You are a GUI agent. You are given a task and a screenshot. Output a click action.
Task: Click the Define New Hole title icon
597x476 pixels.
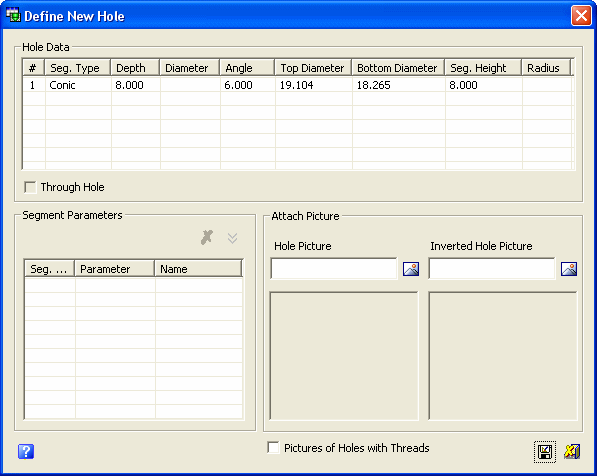point(13,15)
